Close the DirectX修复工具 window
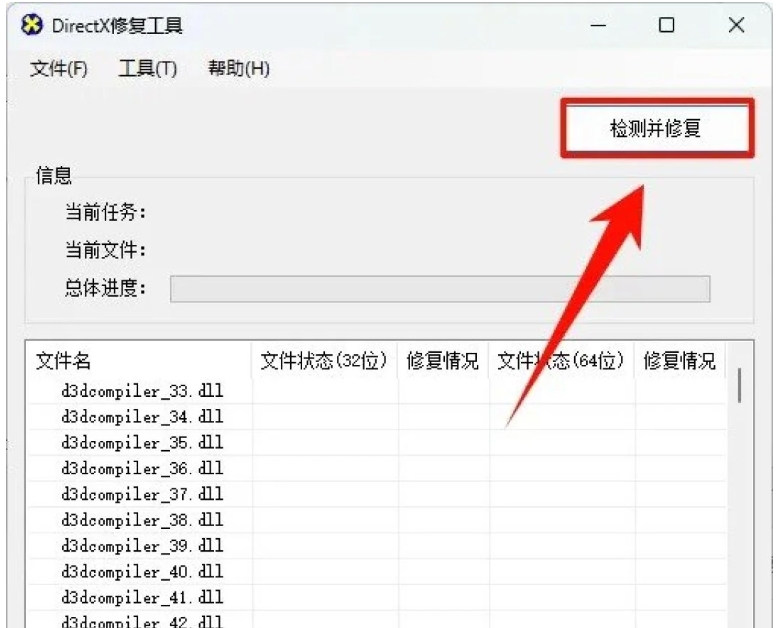Image resolution: width=783 pixels, height=628 pixels. click(737, 26)
